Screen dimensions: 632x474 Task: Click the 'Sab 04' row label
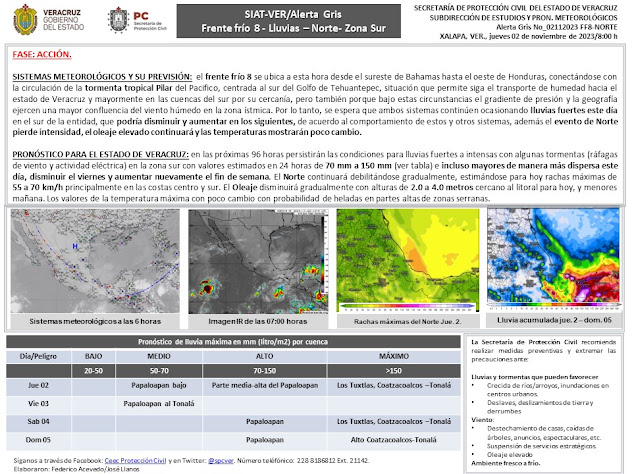point(38,422)
